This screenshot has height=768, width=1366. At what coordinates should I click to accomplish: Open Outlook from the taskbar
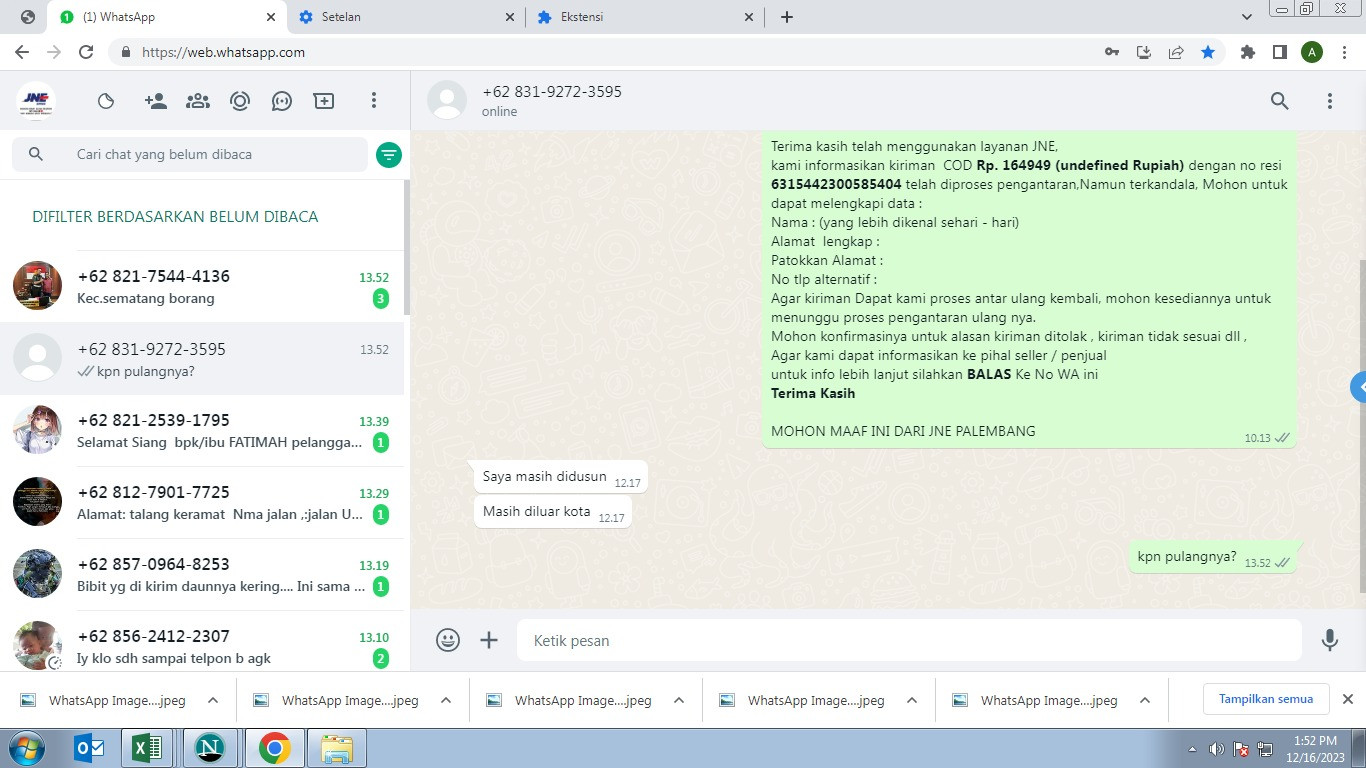click(90, 748)
